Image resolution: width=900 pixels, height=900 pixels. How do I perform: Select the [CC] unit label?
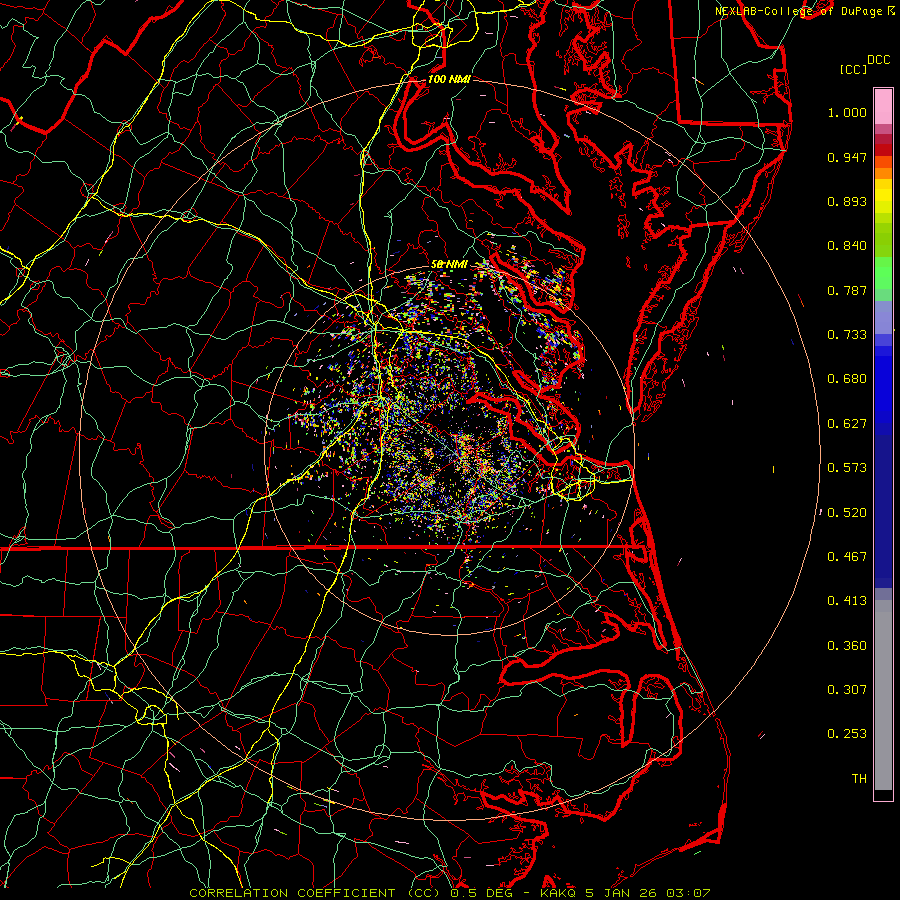(x=854, y=69)
